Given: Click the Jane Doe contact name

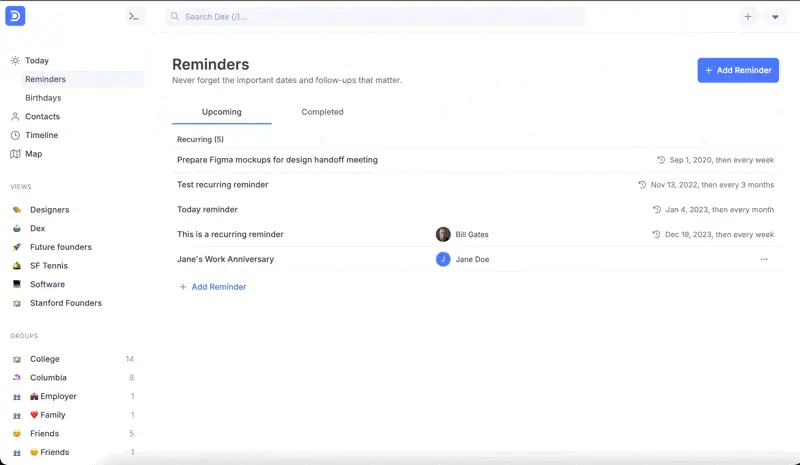Looking at the screenshot, I should point(472,259).
